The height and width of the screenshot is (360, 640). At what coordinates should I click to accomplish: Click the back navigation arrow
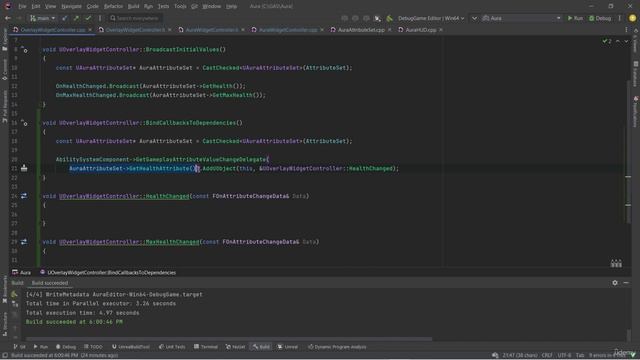click(x=8, y=18)
